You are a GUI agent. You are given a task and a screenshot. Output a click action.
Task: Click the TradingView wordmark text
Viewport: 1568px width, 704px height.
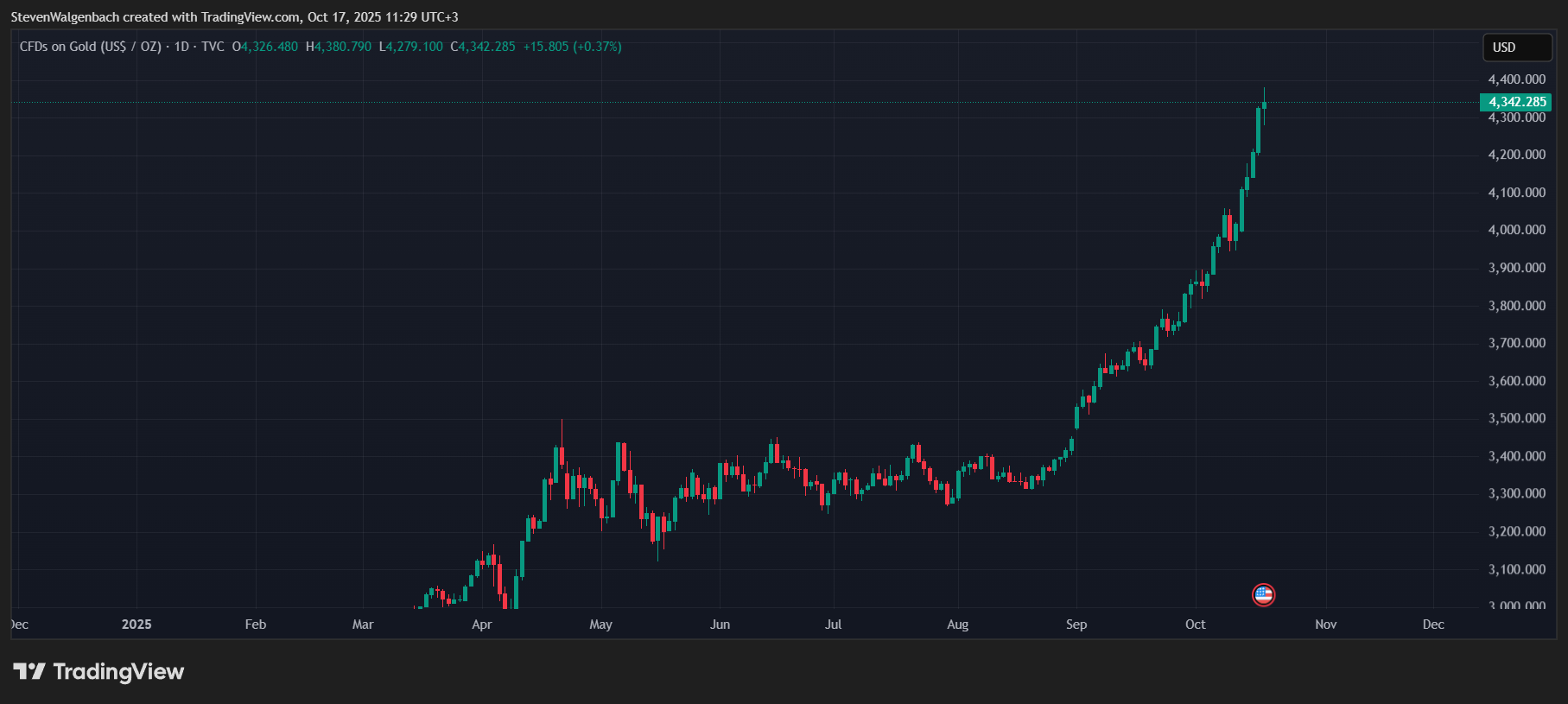(118, 672)
